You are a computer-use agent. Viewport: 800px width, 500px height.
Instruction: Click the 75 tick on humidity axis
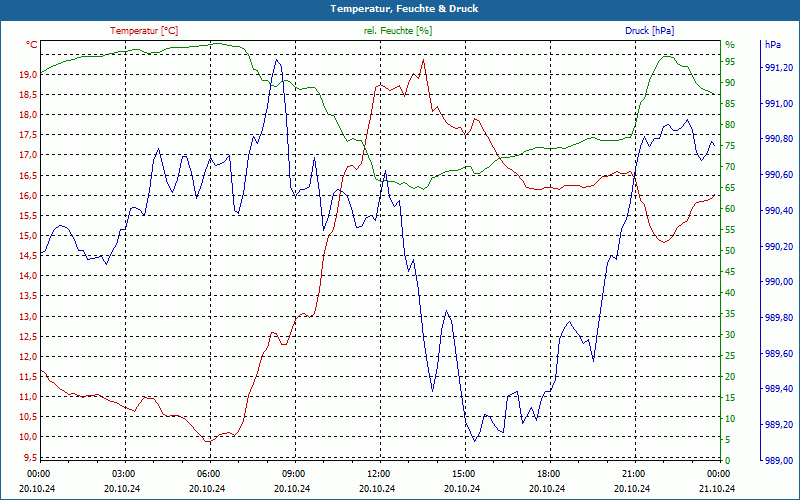[x=730, y=146]
